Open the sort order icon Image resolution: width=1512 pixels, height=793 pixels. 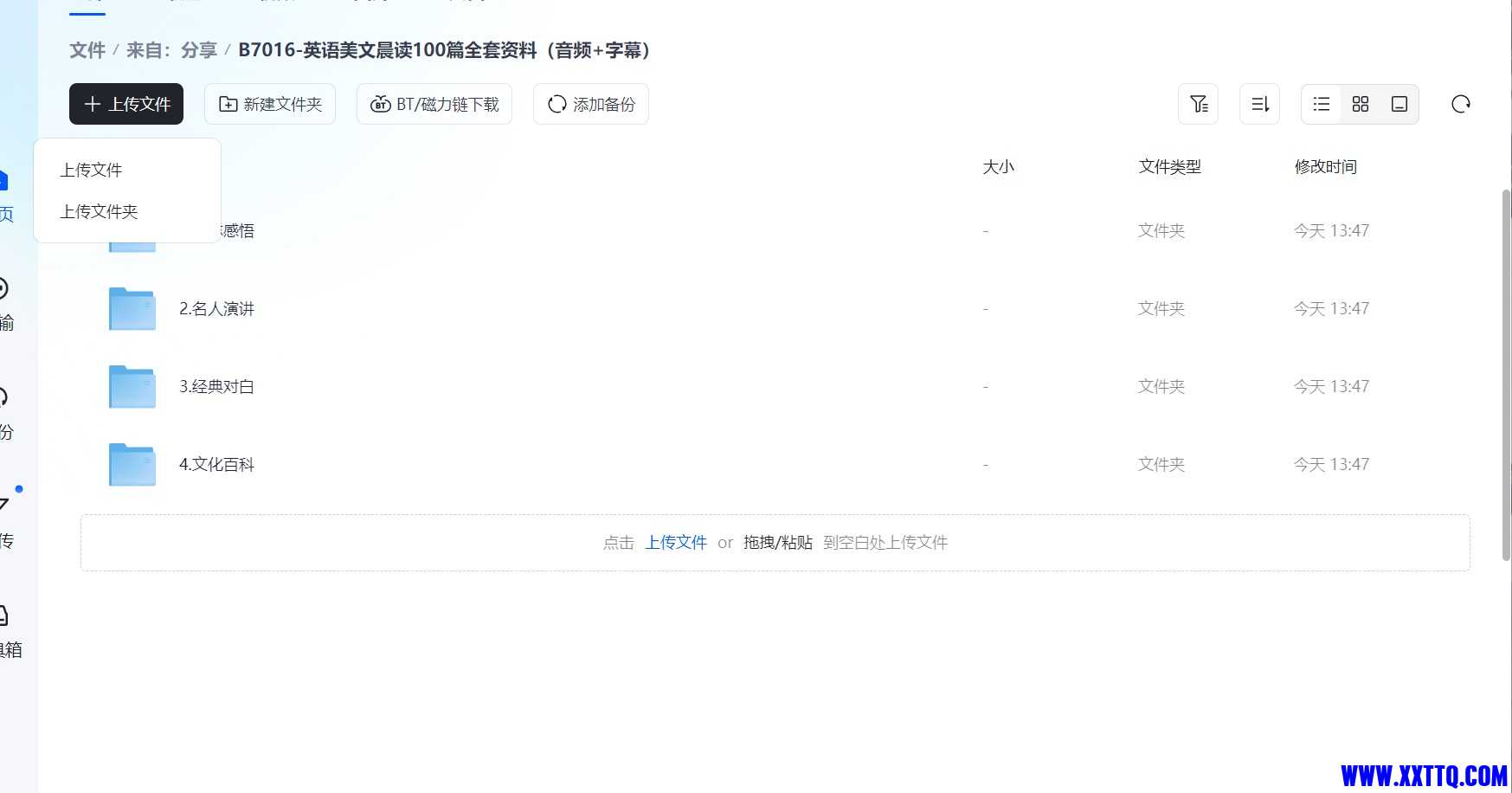point(1260,104)
